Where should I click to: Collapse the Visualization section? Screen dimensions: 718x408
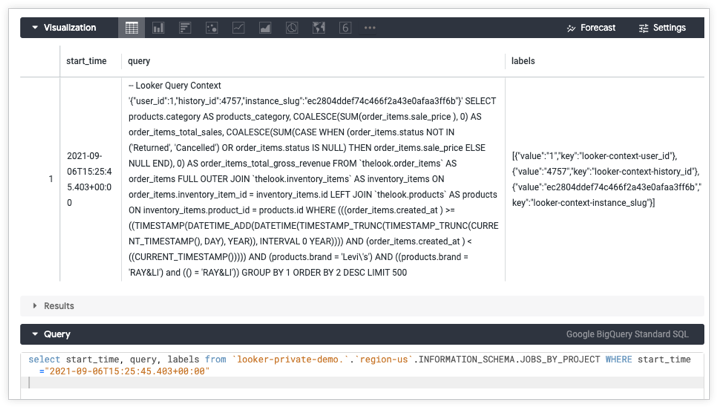coord(34,28)
